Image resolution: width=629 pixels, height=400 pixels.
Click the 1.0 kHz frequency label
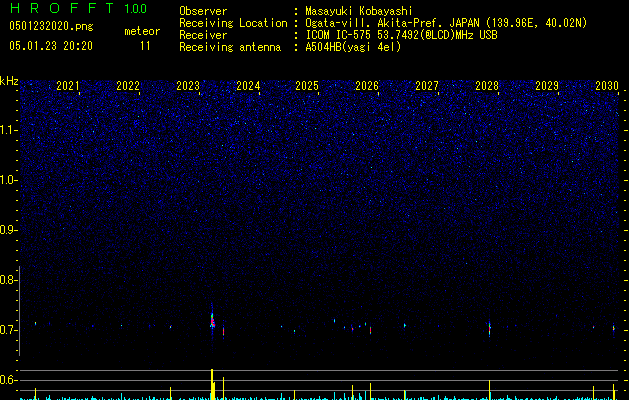9,180
